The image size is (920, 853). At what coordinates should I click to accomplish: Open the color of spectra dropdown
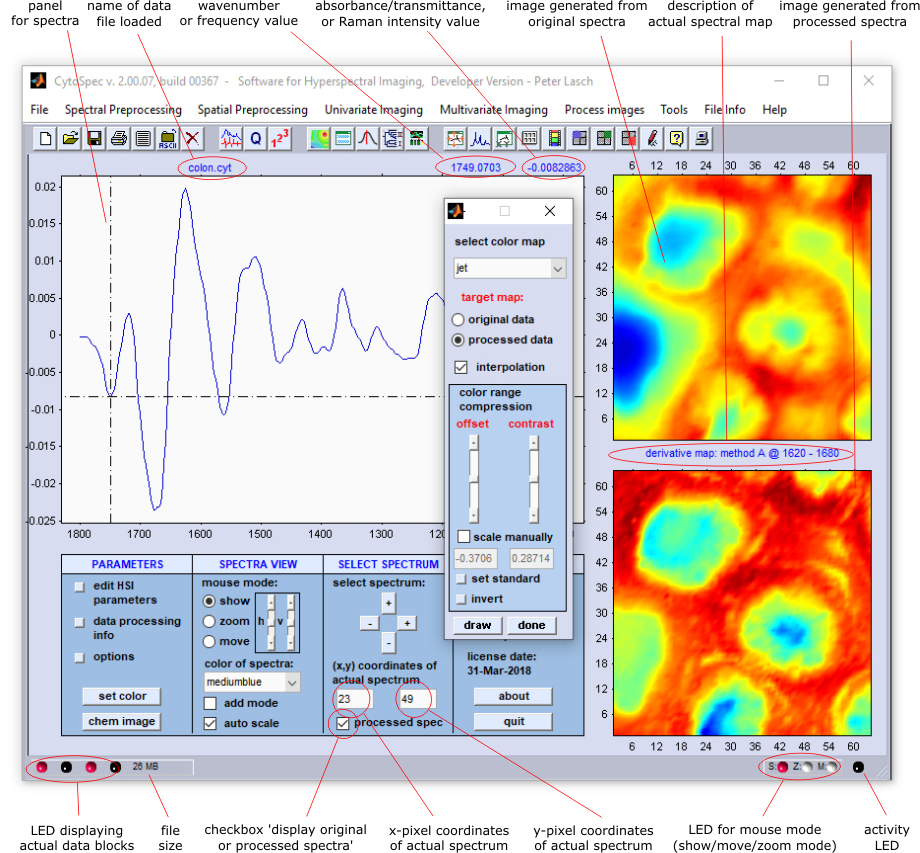[252, 680]
